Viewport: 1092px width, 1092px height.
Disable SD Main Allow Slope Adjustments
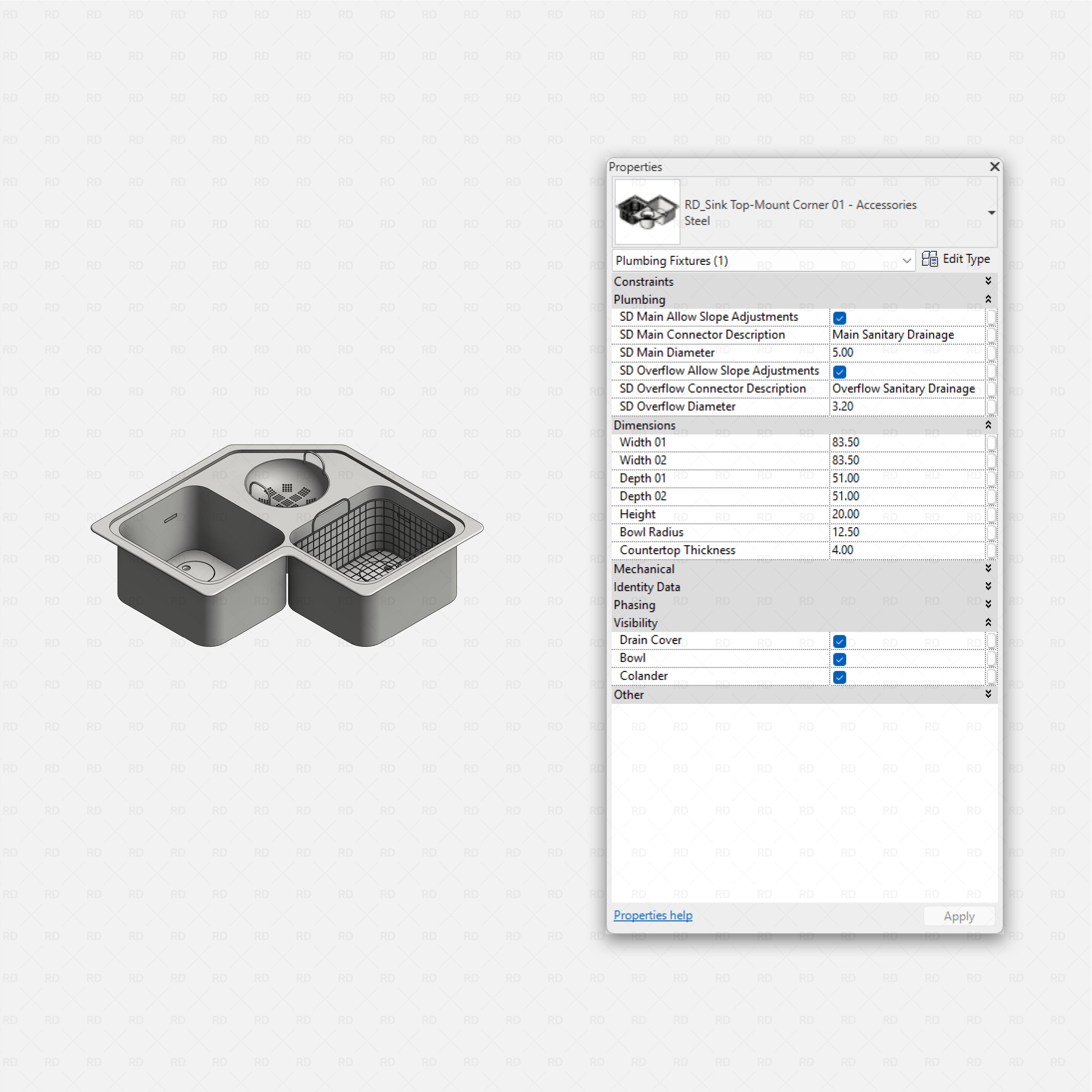840,318
